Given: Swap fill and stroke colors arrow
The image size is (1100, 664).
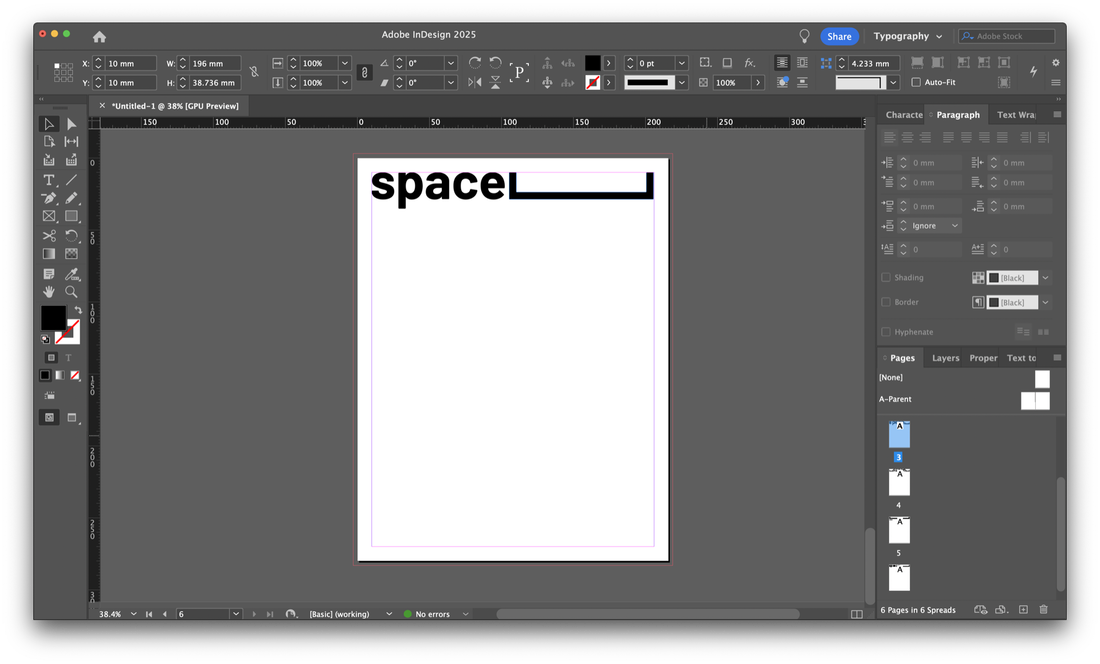Looking at the screenshot, I should tap(78, 309).
